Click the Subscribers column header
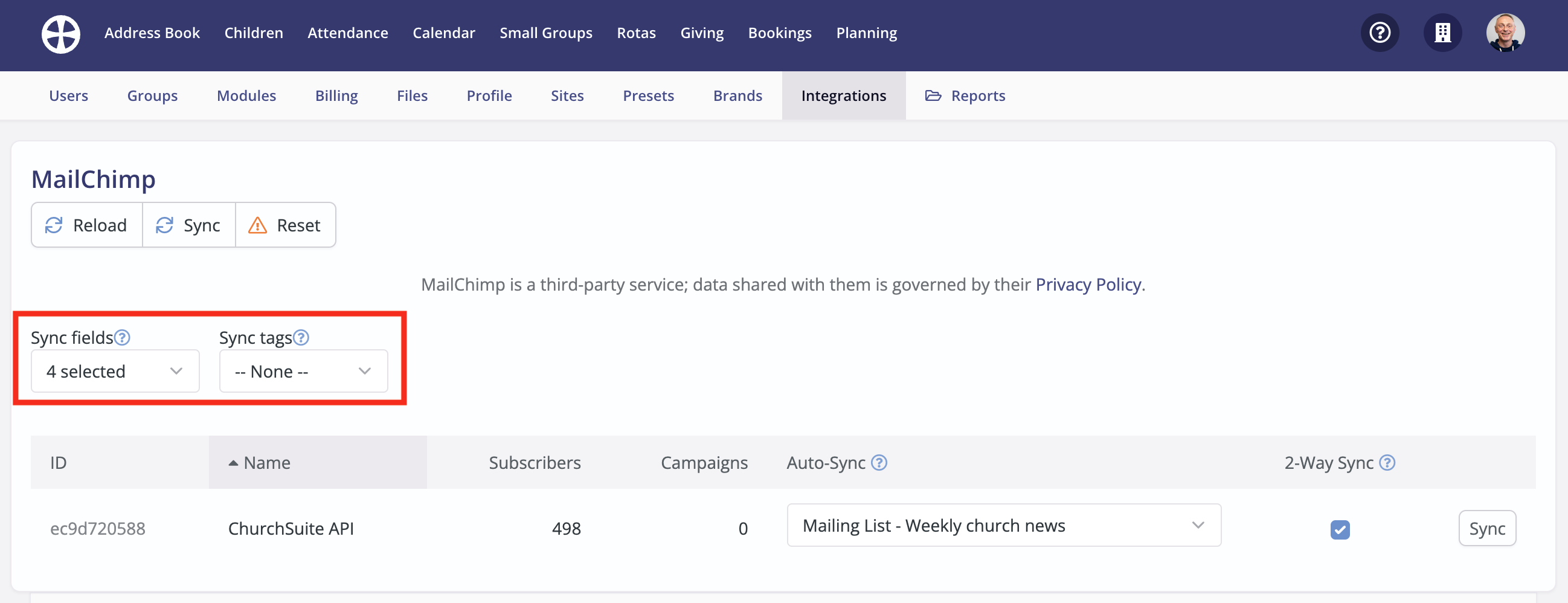 (535, 463)
